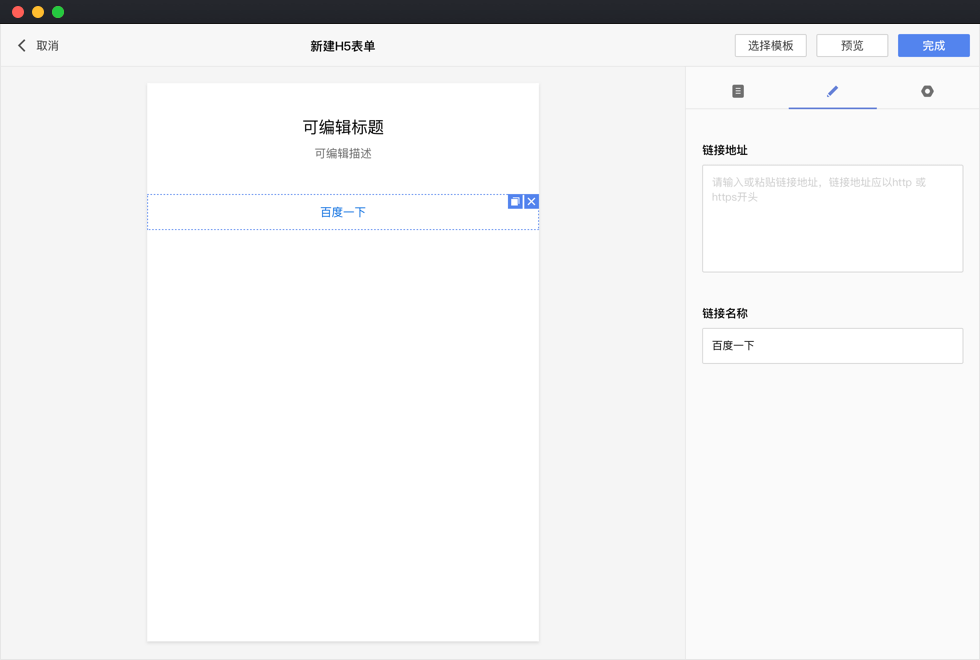Click the yellow macOS minimize button

(38, 12)
